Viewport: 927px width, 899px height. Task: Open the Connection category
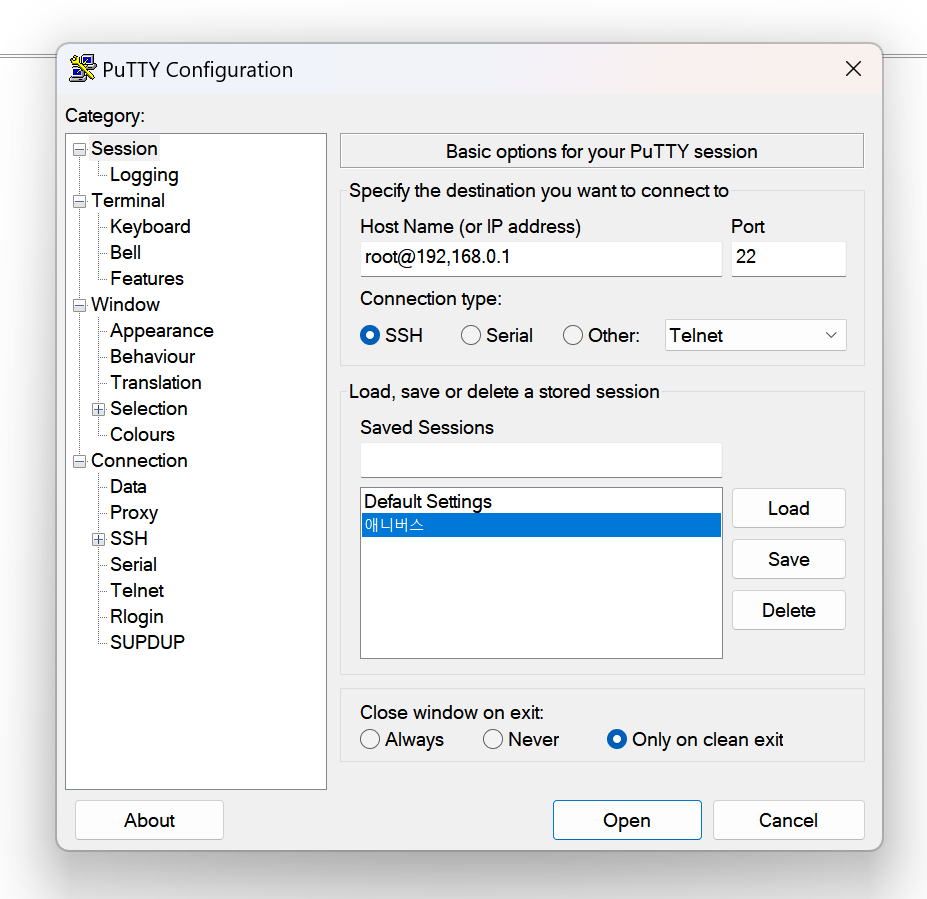coord(140,460)
